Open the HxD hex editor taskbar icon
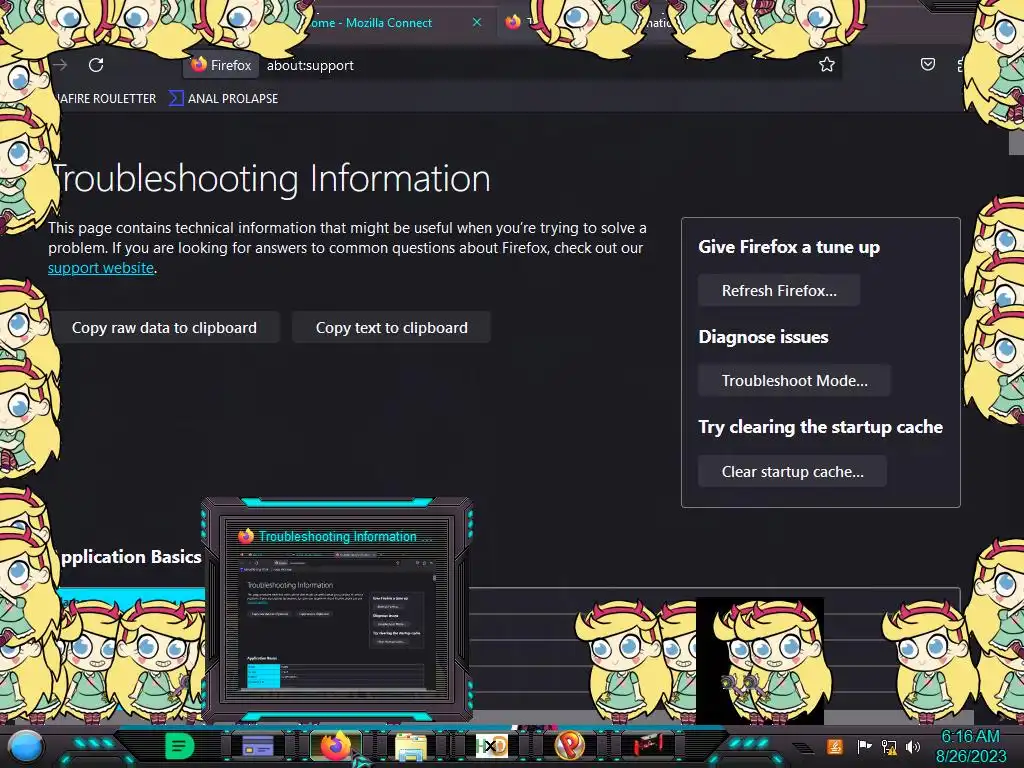The width and height of the screenshot is (1024, 768). [x=491, y=746]
